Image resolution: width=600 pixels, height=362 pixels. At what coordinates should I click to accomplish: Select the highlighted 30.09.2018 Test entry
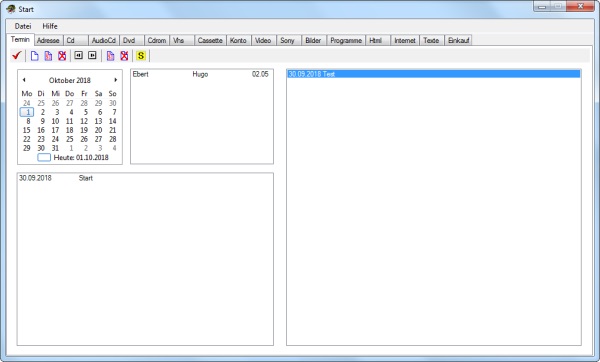(434, 74)
